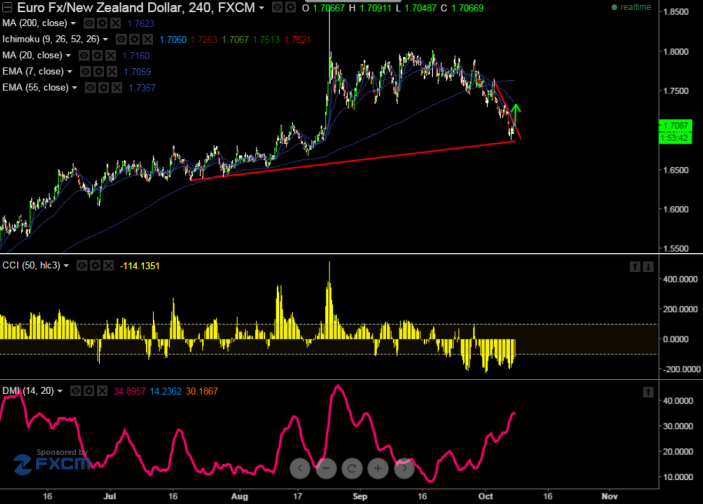The width and height of the screenshot is (703, 504).
Task: Remove the CCI (50, hlc3) indicator
Action: [108, 266]
